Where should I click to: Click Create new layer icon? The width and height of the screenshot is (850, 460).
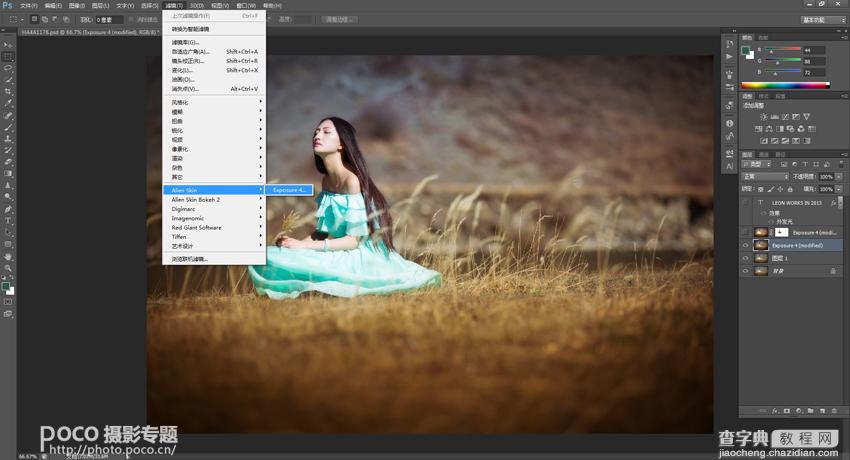(x=822, y=411)
